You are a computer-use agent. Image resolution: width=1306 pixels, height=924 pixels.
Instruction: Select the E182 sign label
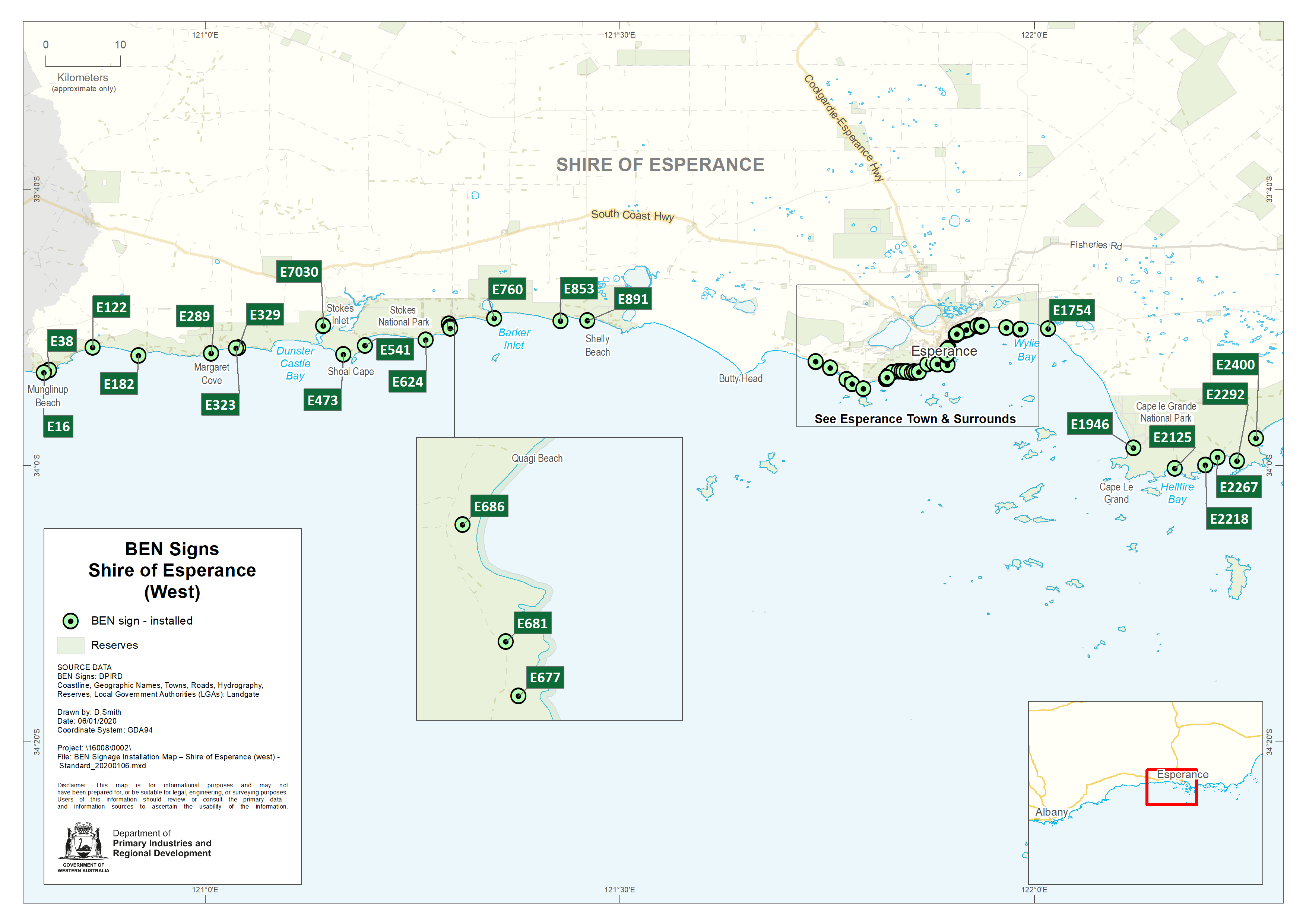[118, 384]
